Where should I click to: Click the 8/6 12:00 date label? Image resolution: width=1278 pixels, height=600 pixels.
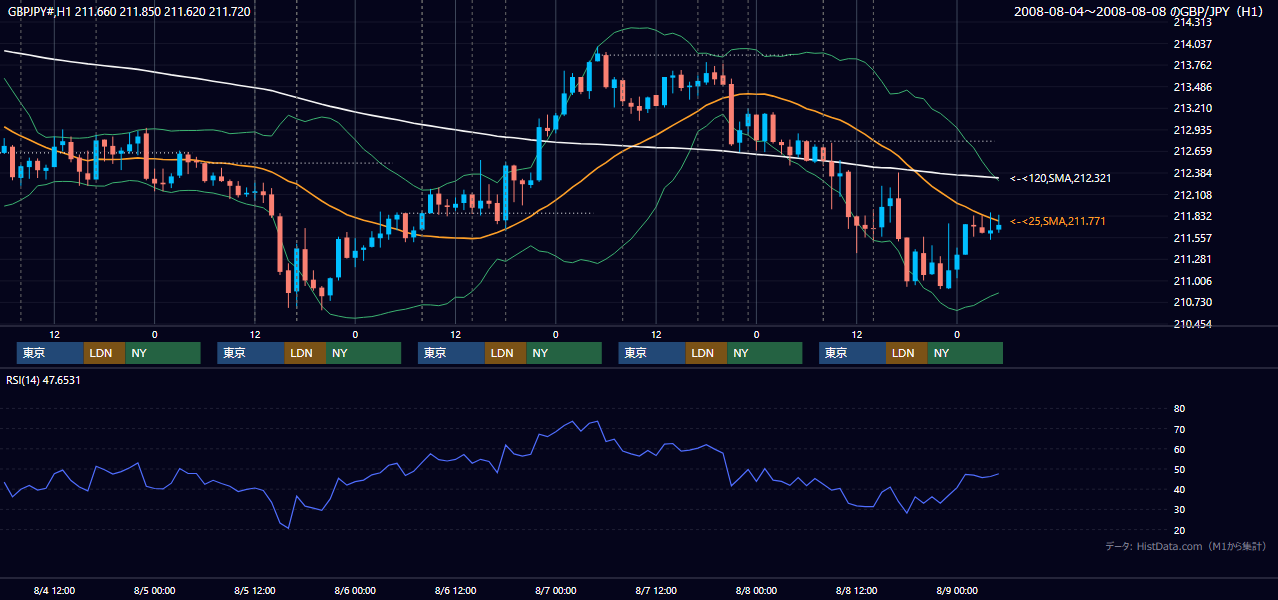pos(455,590)
